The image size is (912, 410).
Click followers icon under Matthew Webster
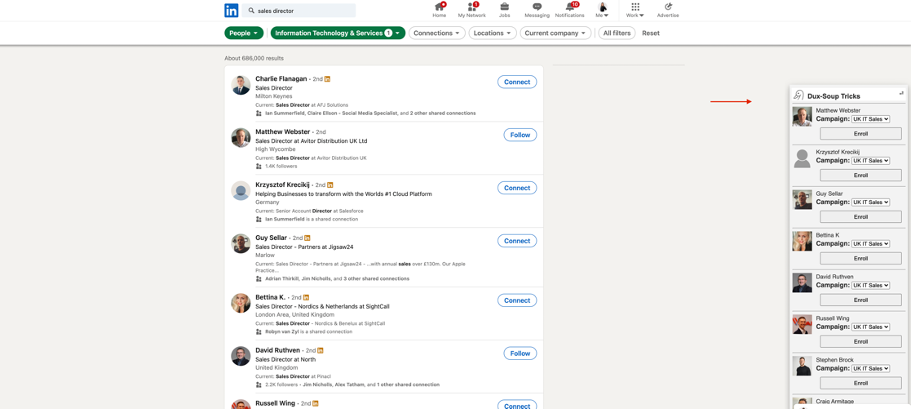pos(258,166)
